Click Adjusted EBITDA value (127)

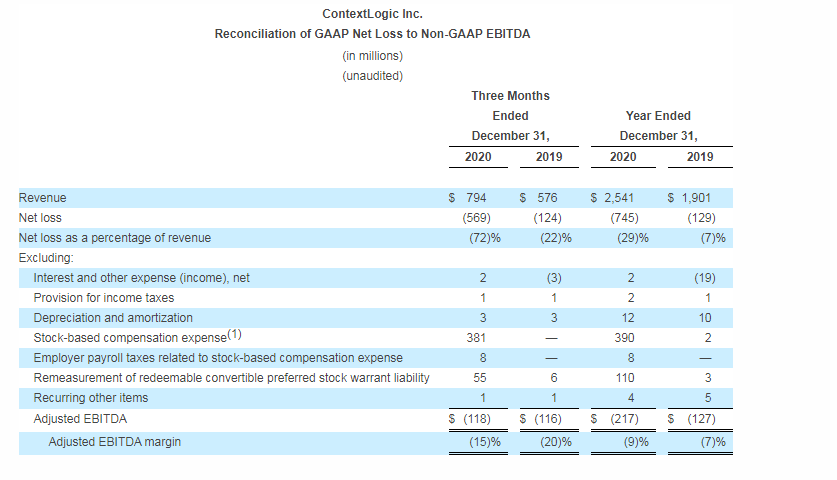point(701,419)
